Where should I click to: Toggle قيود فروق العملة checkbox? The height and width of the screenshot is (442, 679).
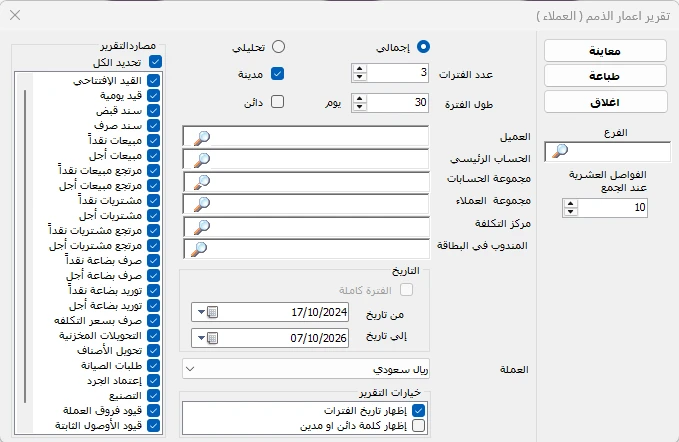[153, 410]
